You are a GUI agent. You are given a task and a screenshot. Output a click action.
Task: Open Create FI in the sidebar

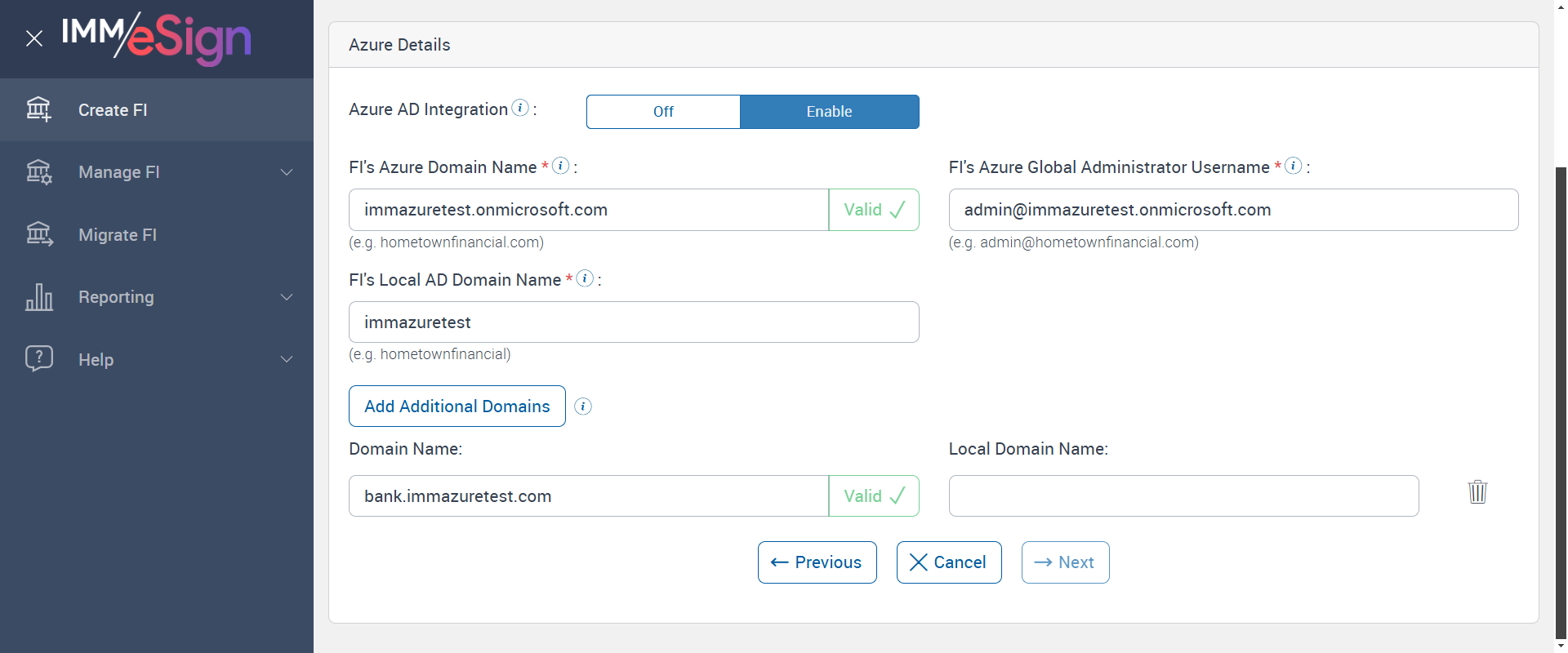point(113,110)
